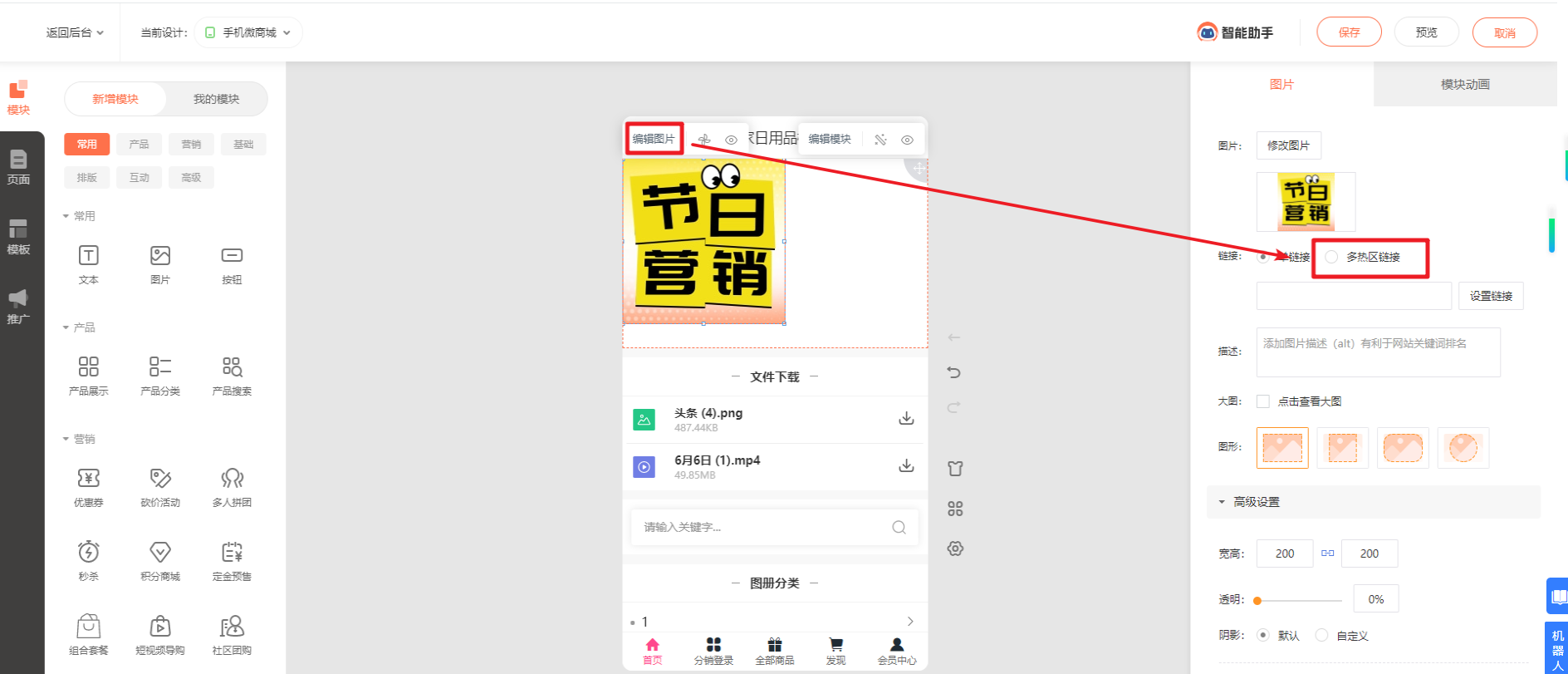
Task: Click the 预览 button
Action: click(x=1426, y=32)
